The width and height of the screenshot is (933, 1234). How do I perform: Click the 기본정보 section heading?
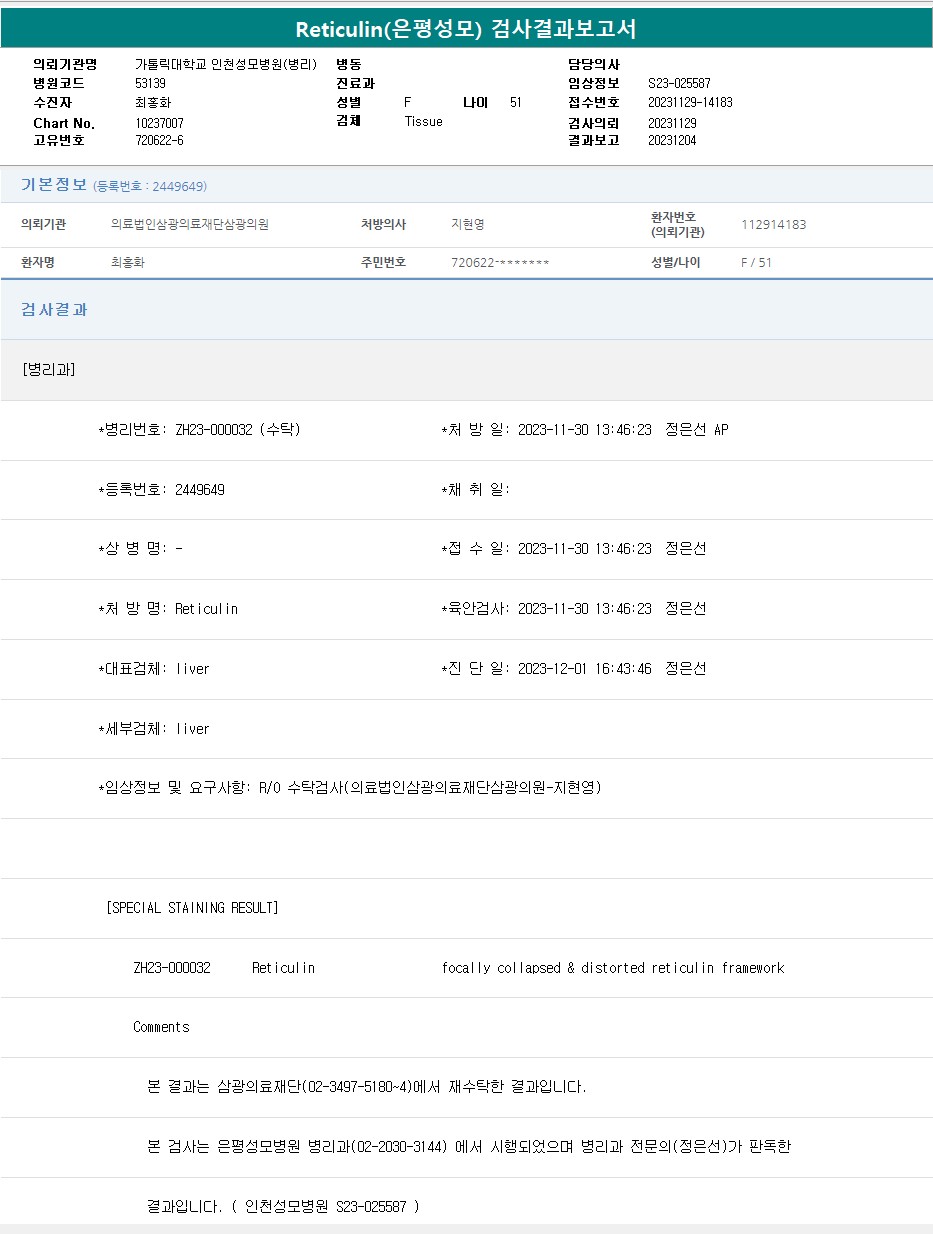click(54, 185)
